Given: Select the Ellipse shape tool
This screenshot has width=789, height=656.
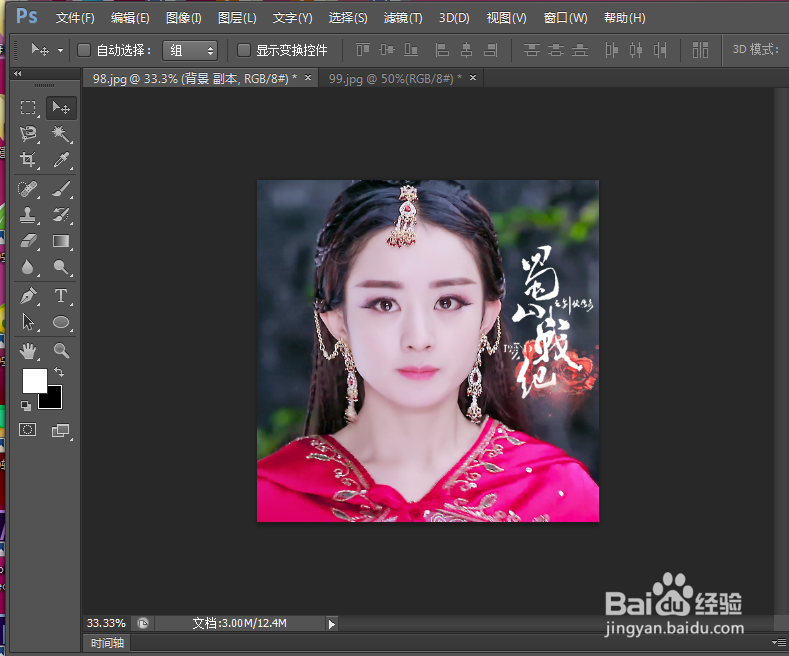Looking at the screenshot, I should [61, 322].
